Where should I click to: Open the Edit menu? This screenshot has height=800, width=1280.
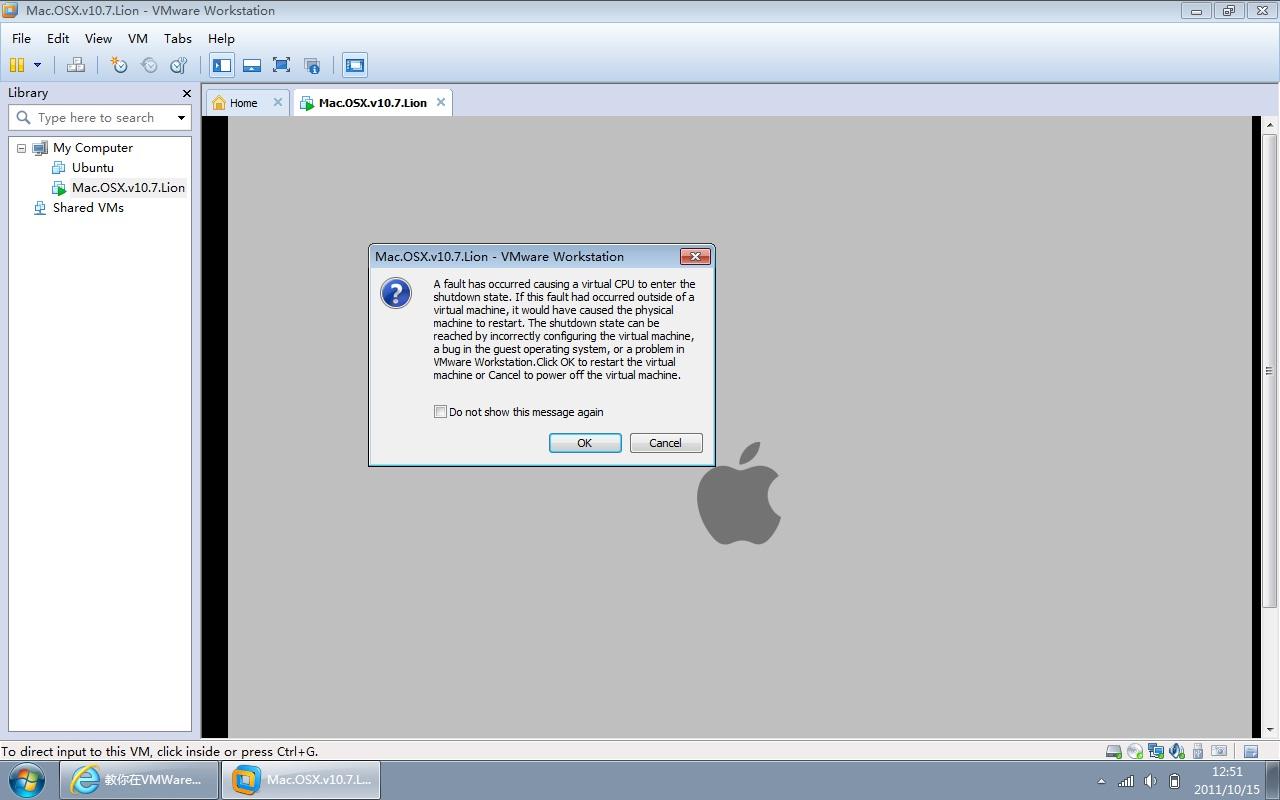pos(58,38)
